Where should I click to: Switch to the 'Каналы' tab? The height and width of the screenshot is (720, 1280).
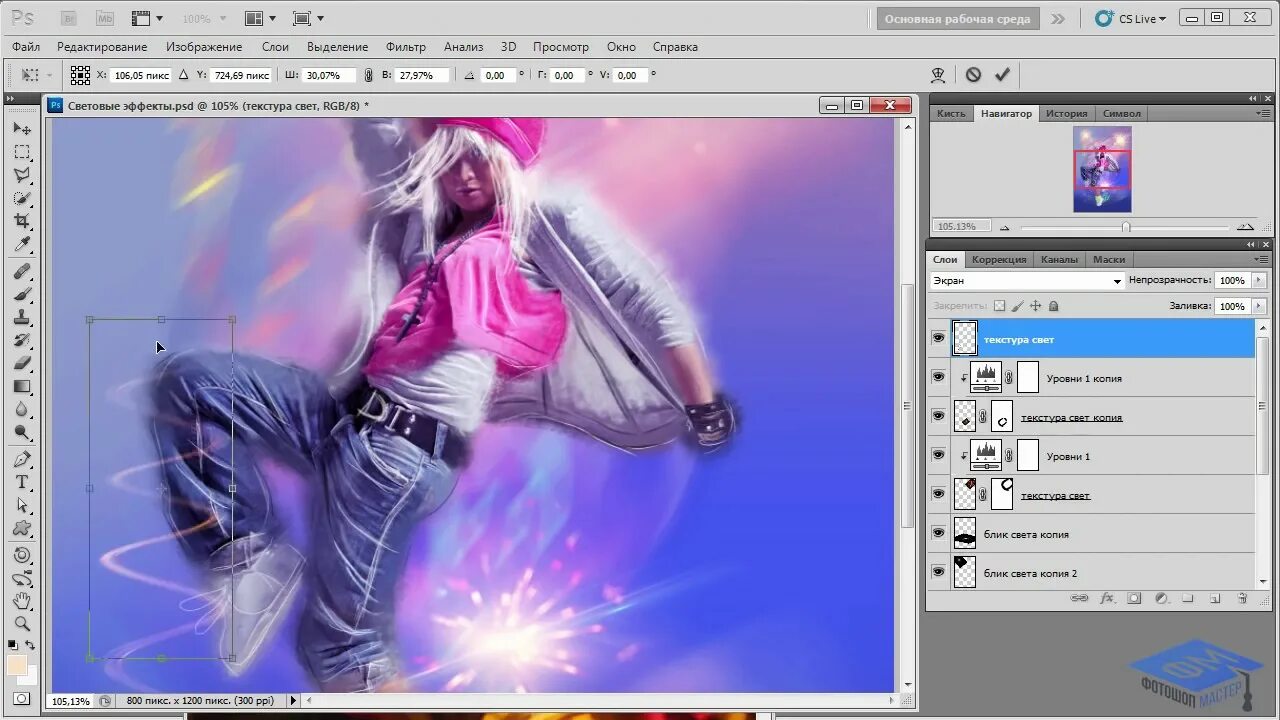(1059, 259)
